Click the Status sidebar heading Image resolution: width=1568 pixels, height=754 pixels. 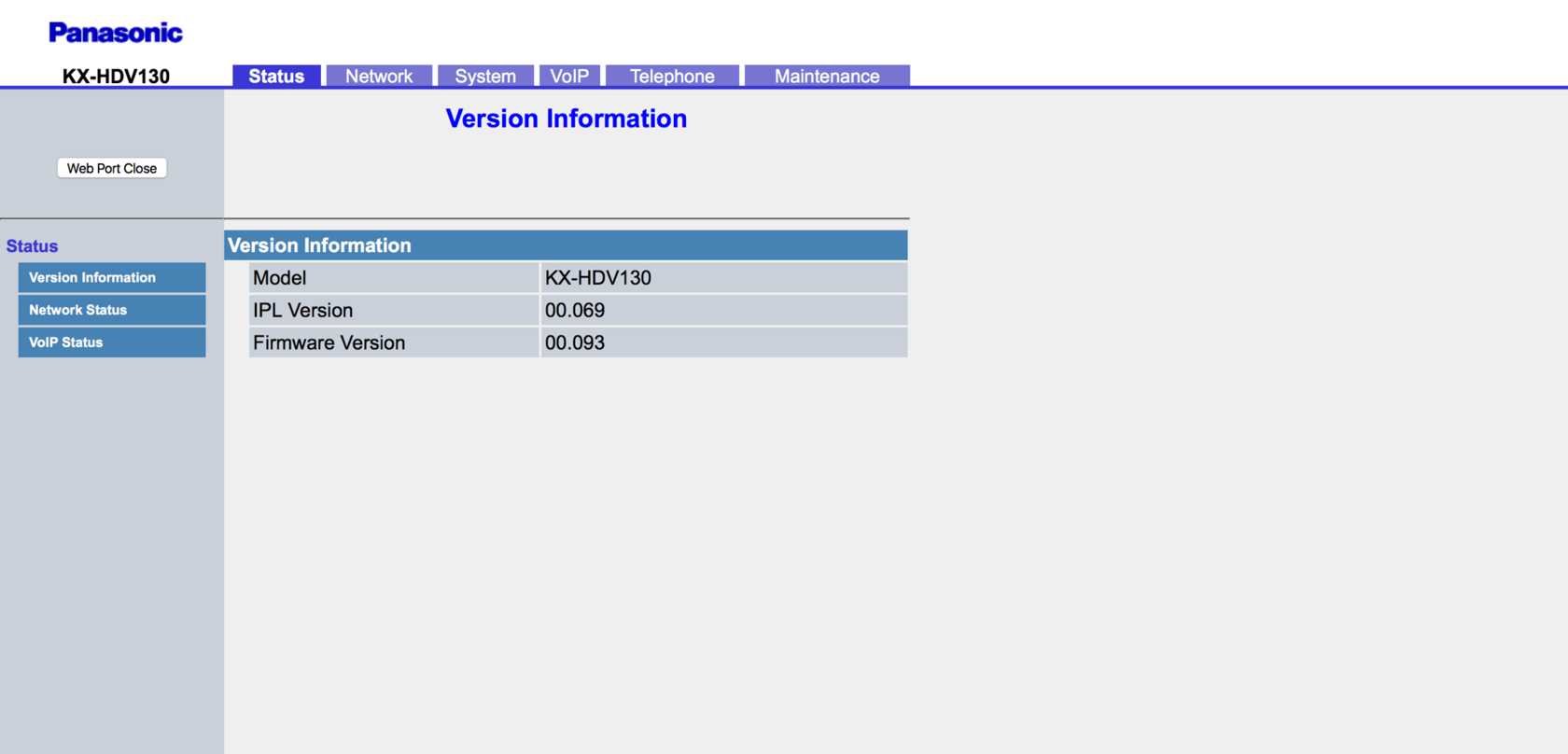pos(33,246)
